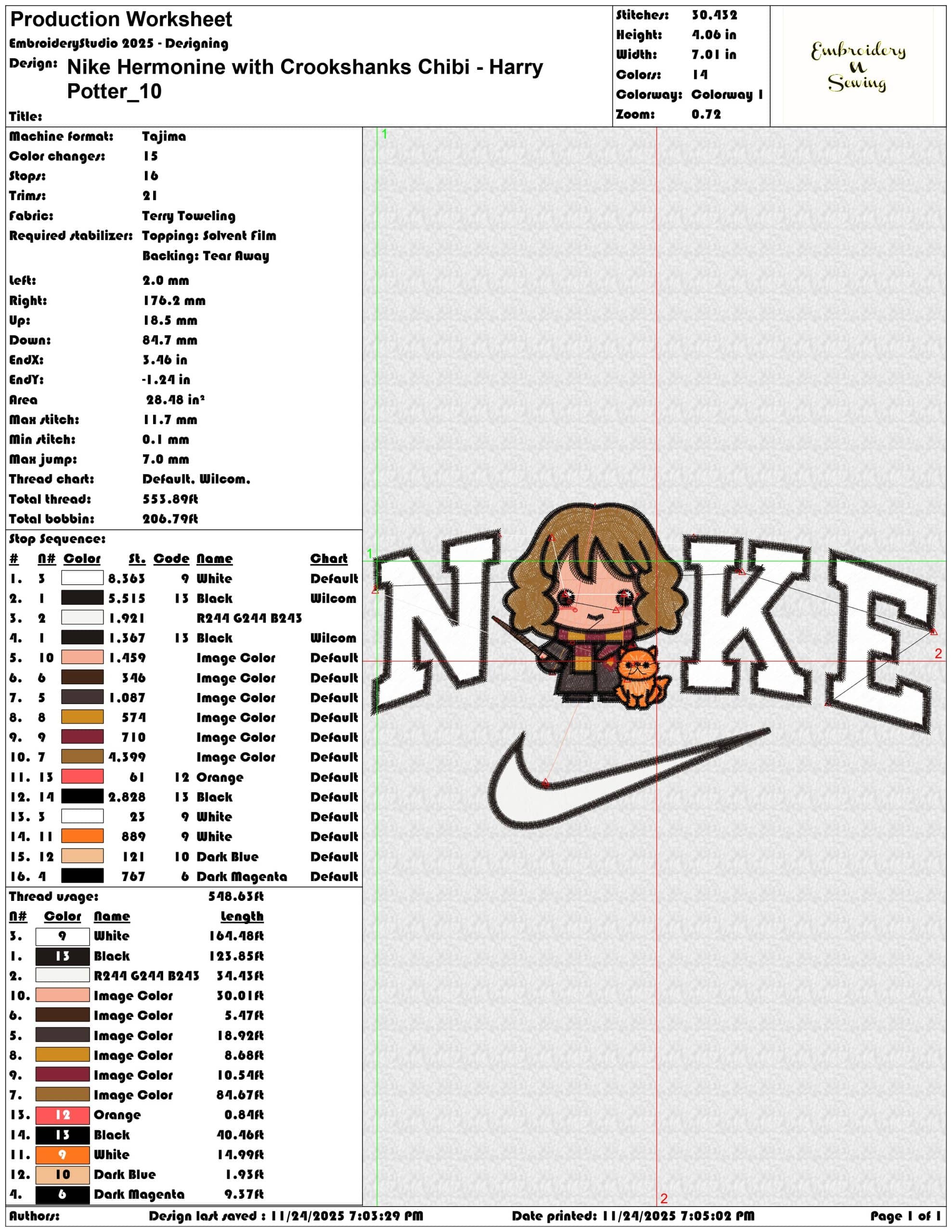Click the Area value 28.48 in²
Image resolution: width=952 pixels, height=1232 pixels.
[x=175, y=400]
